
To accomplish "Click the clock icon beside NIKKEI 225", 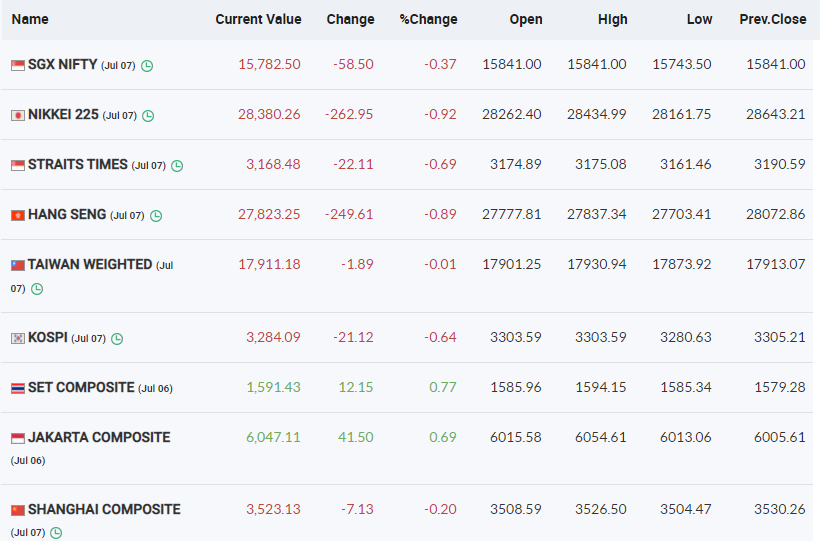I will tap(148, 116).
